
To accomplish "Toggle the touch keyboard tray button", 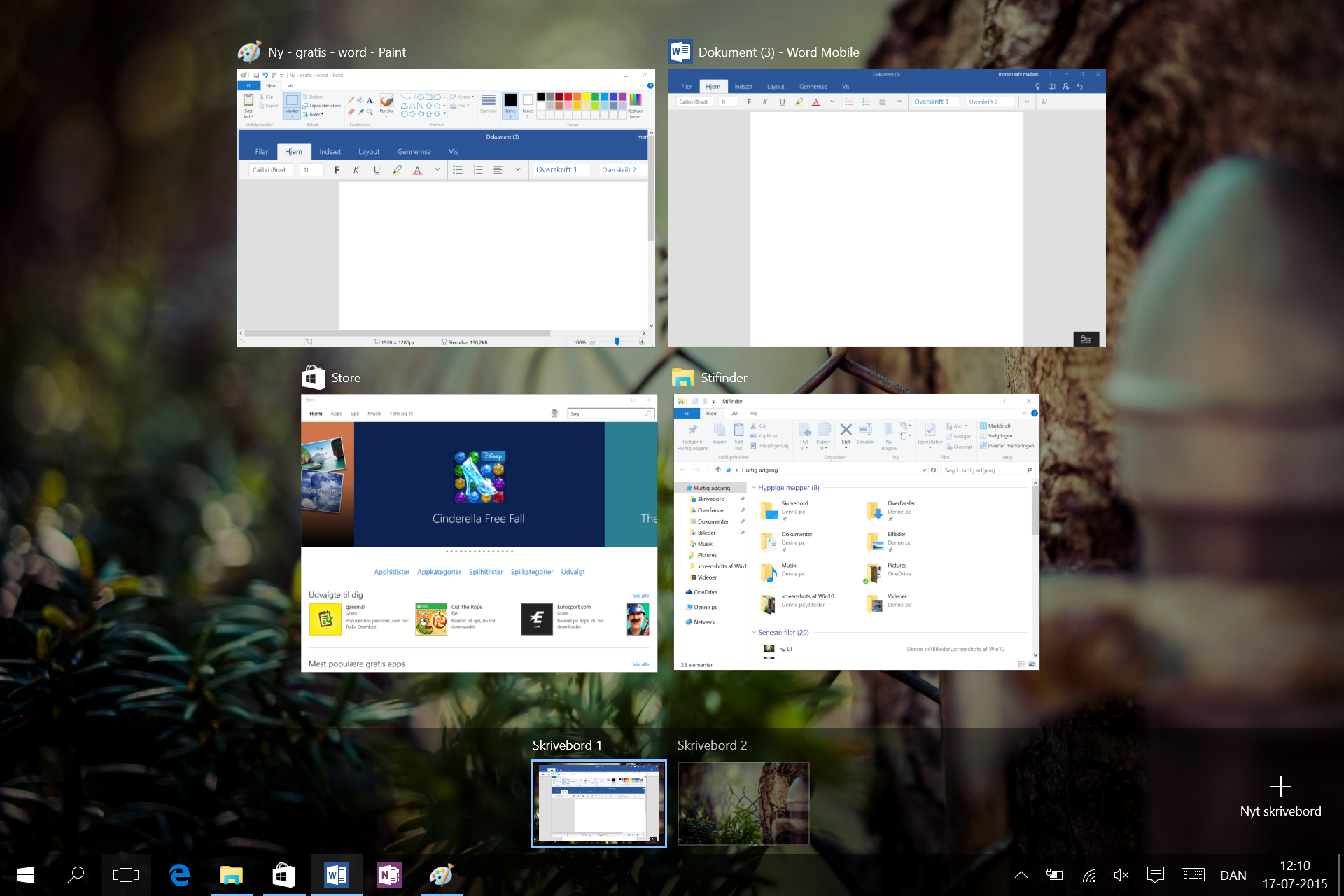I will (1193, 875).
